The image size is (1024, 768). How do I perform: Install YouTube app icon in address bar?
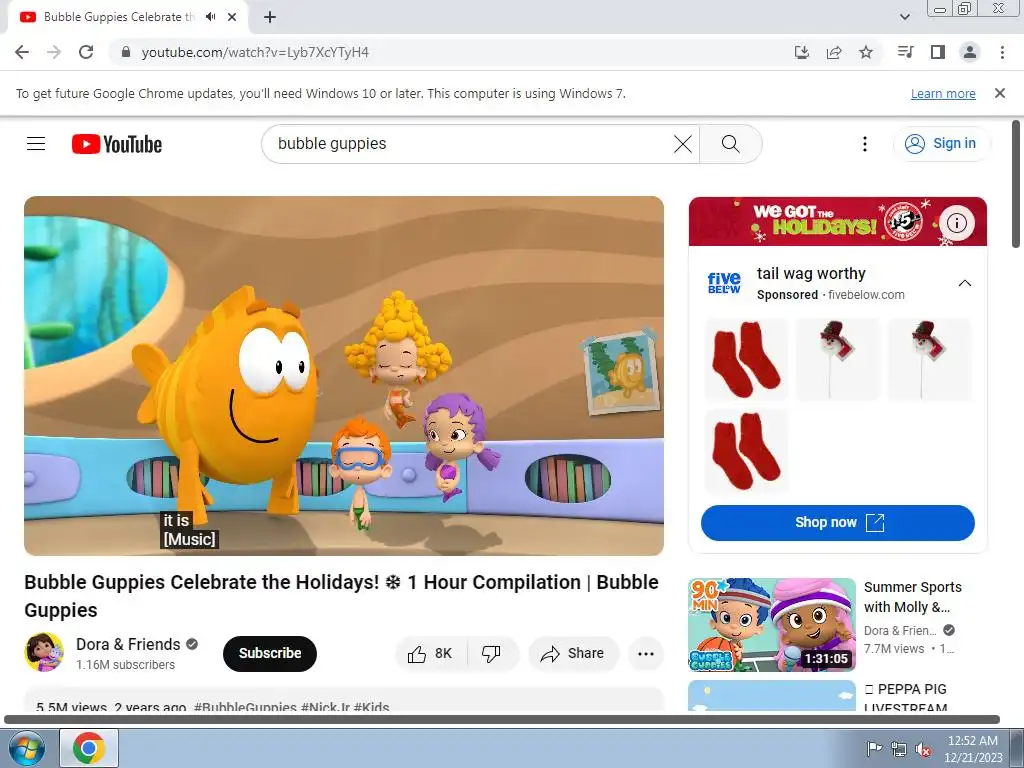[802, 52]
